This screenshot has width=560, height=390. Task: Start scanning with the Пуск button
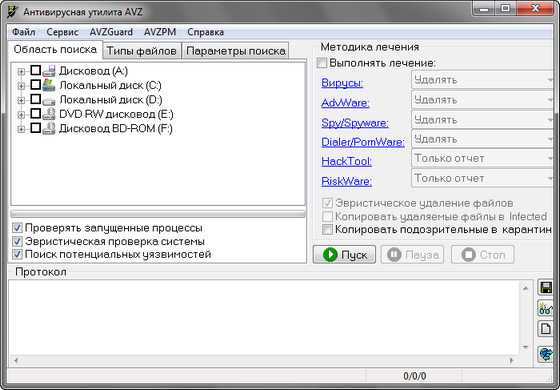344,255
